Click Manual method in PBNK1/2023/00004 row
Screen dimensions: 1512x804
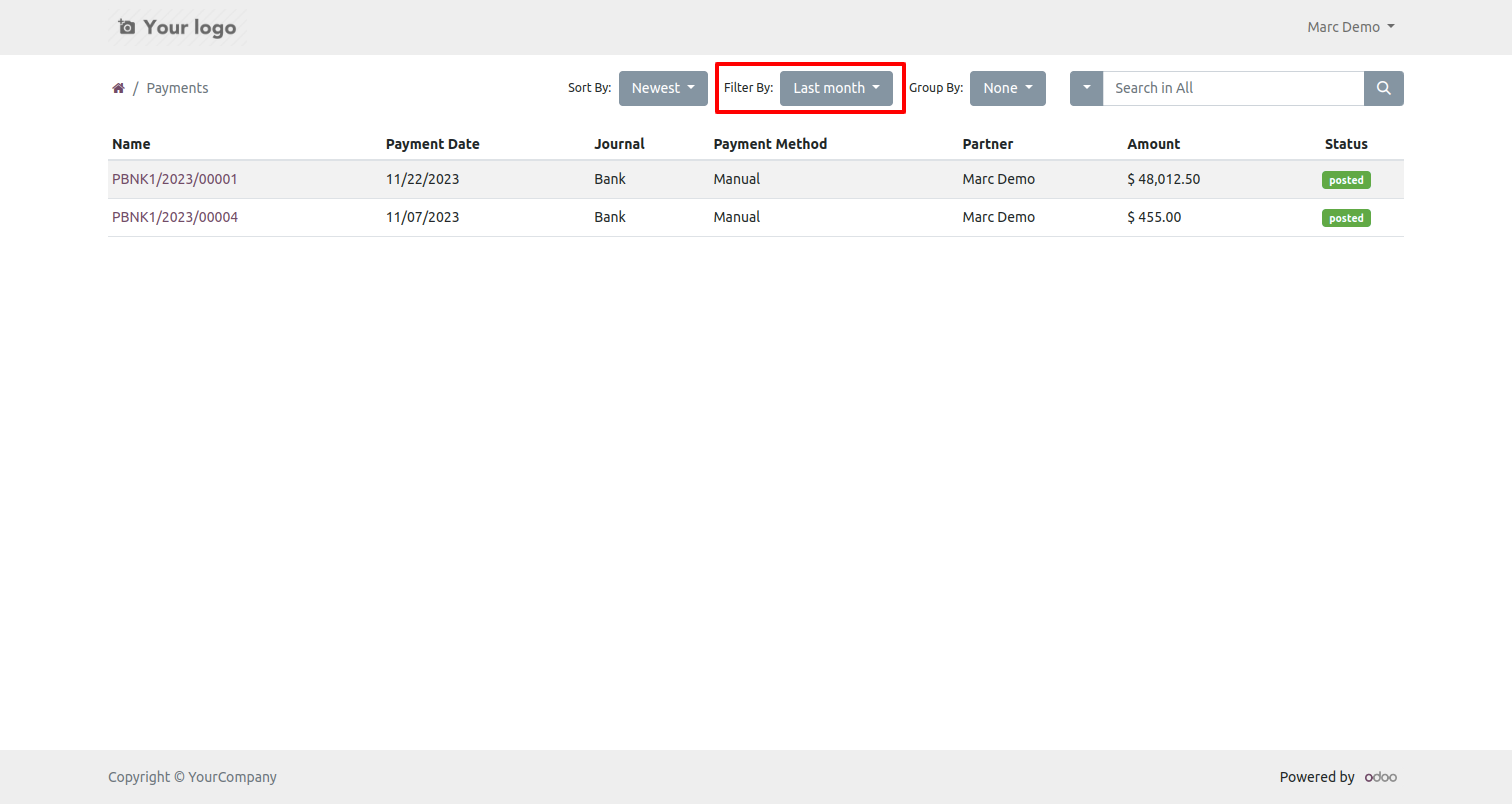(x=737, y=217)
